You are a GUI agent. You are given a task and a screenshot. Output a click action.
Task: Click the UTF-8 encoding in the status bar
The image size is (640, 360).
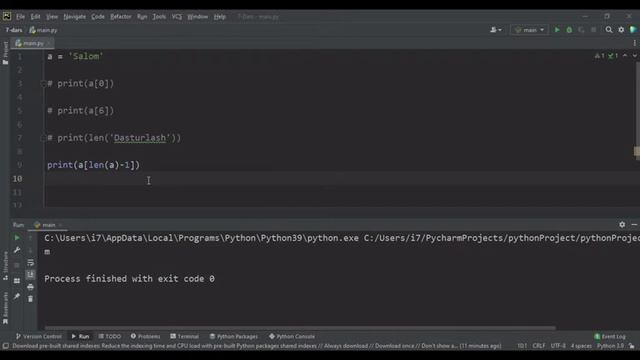558,346
